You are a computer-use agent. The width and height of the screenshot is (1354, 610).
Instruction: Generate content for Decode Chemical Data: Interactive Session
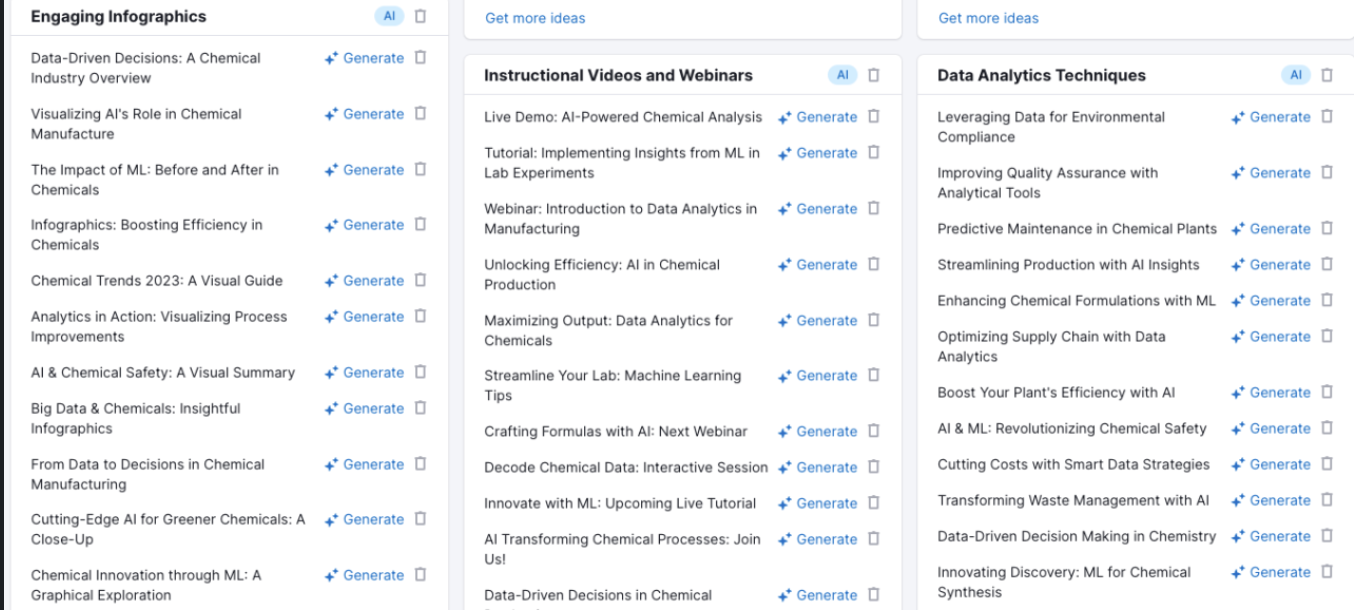click(818, 468)
